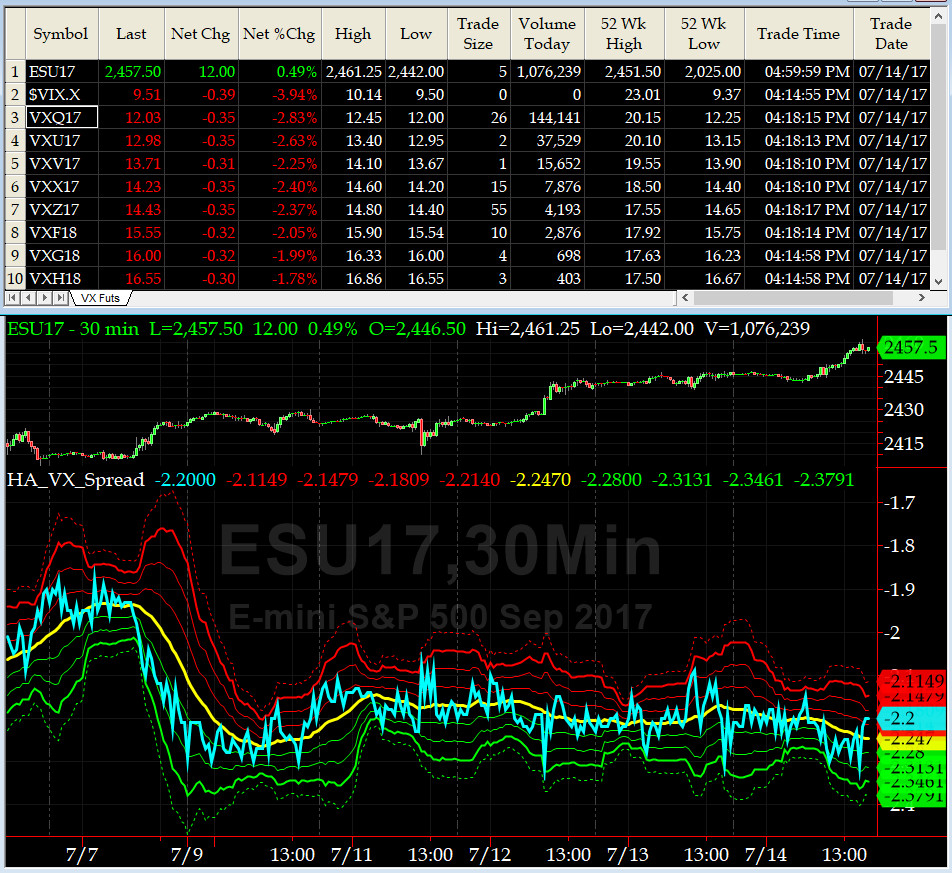Go to first sheet tab arrow
Viewport: 952px width, 873px height.
[x=12, y=298]
